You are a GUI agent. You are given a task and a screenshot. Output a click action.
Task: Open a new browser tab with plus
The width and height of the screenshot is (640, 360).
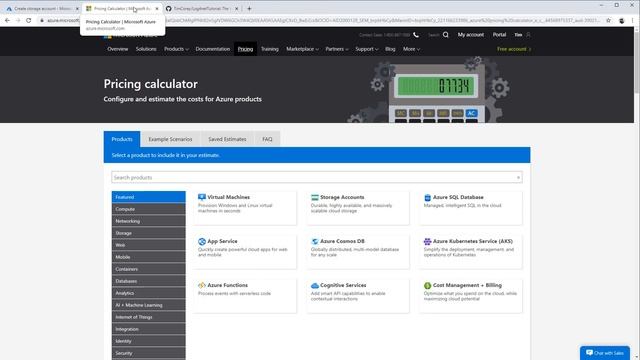[249, 8]
